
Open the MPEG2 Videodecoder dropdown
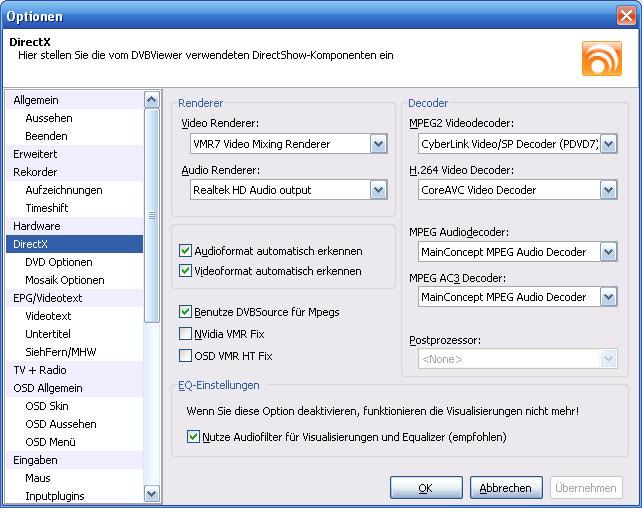[x=608, y=145]
